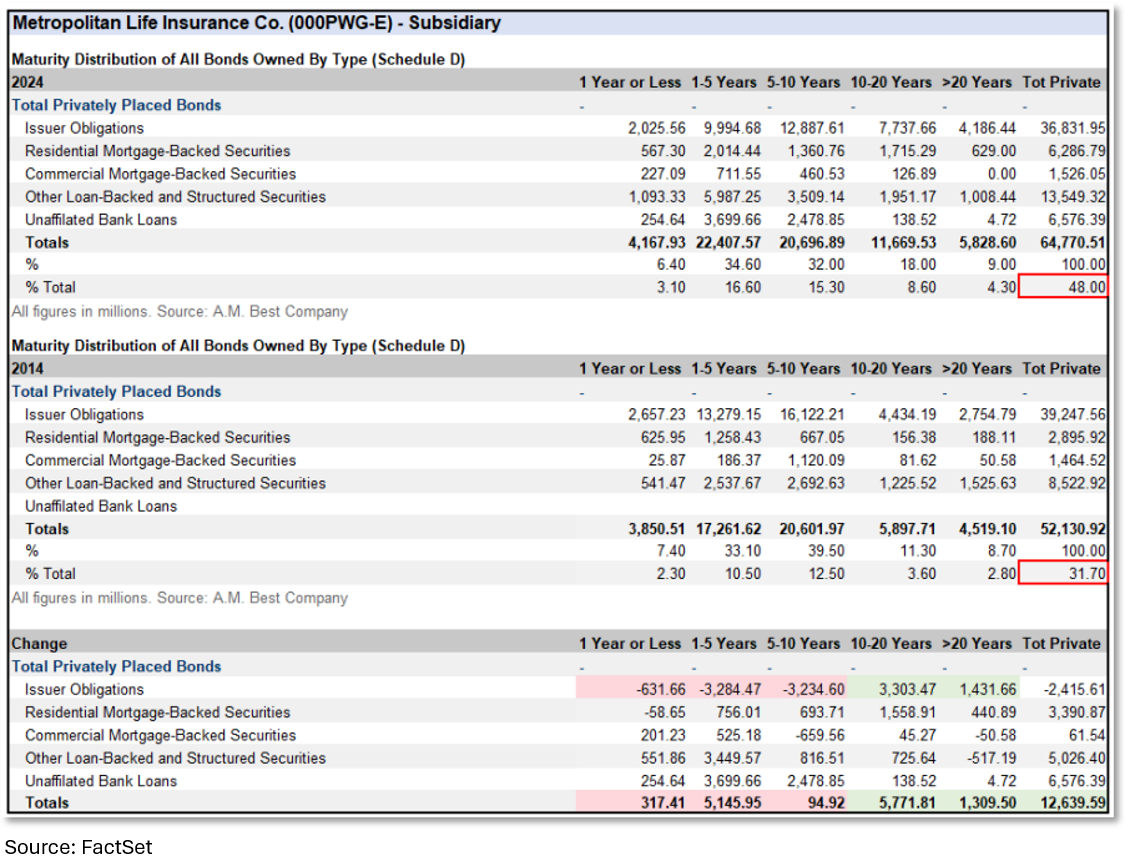
Task: Select the red-outlined 48.00 % Total cell
Action: point(1062,288)
